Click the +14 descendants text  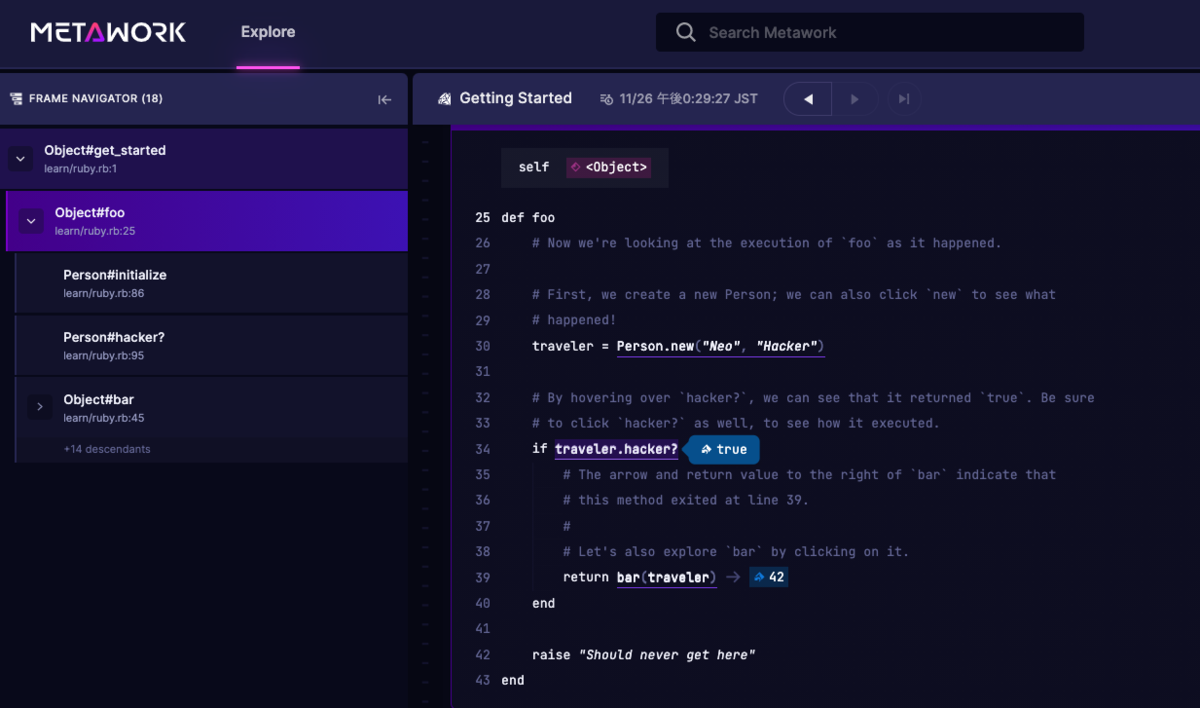click(107, 450)
